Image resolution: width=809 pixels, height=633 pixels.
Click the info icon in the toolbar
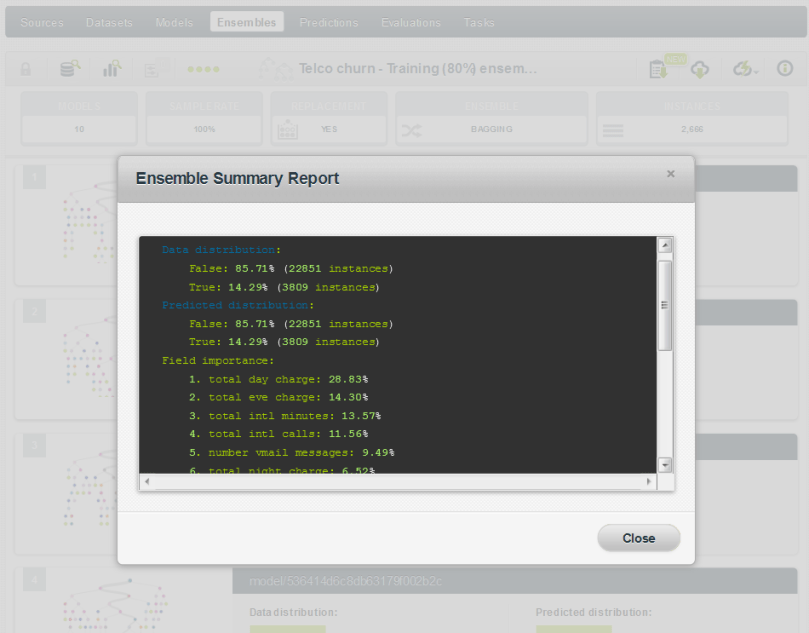click(784, 69)
